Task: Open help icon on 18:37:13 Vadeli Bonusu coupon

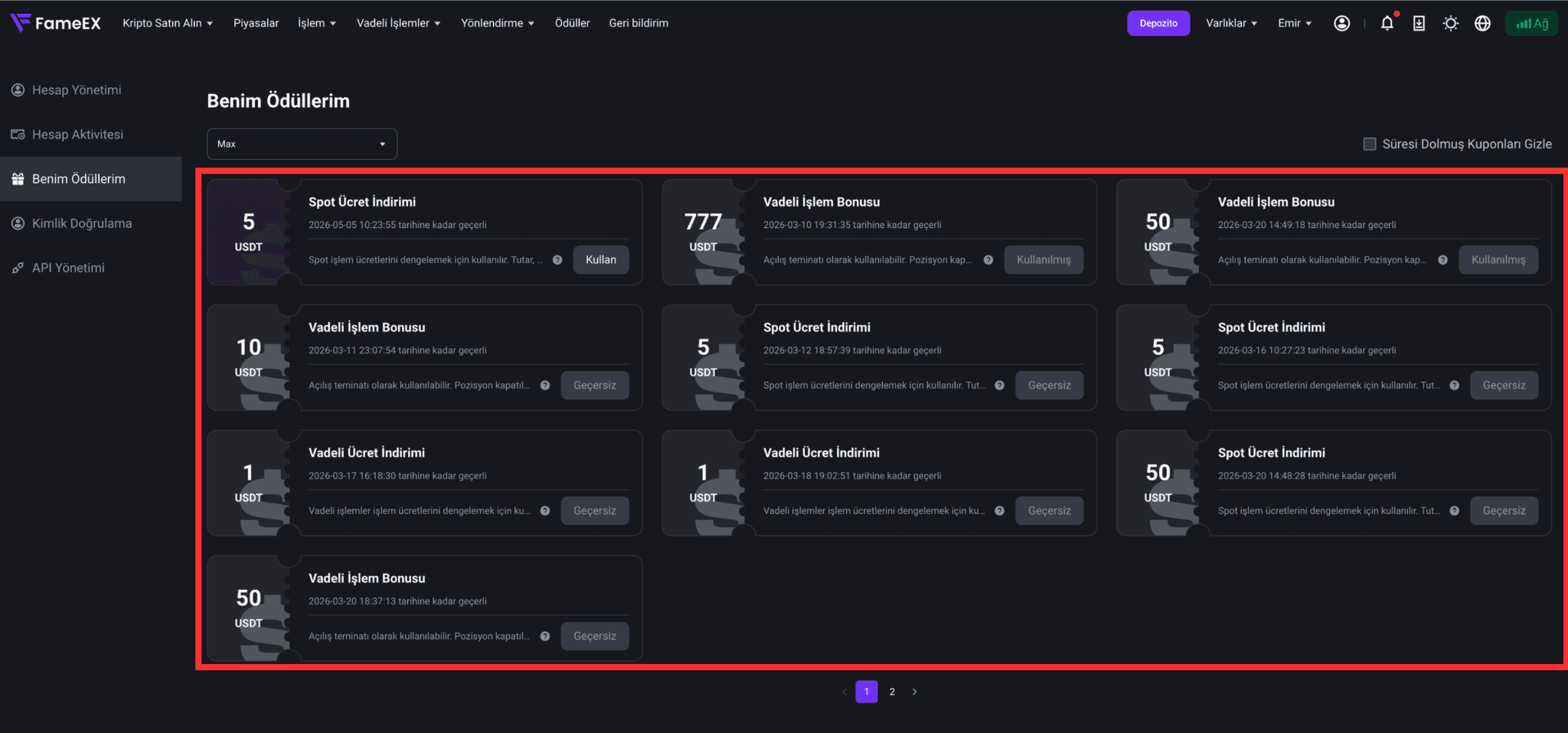Action: pos(545,637)
